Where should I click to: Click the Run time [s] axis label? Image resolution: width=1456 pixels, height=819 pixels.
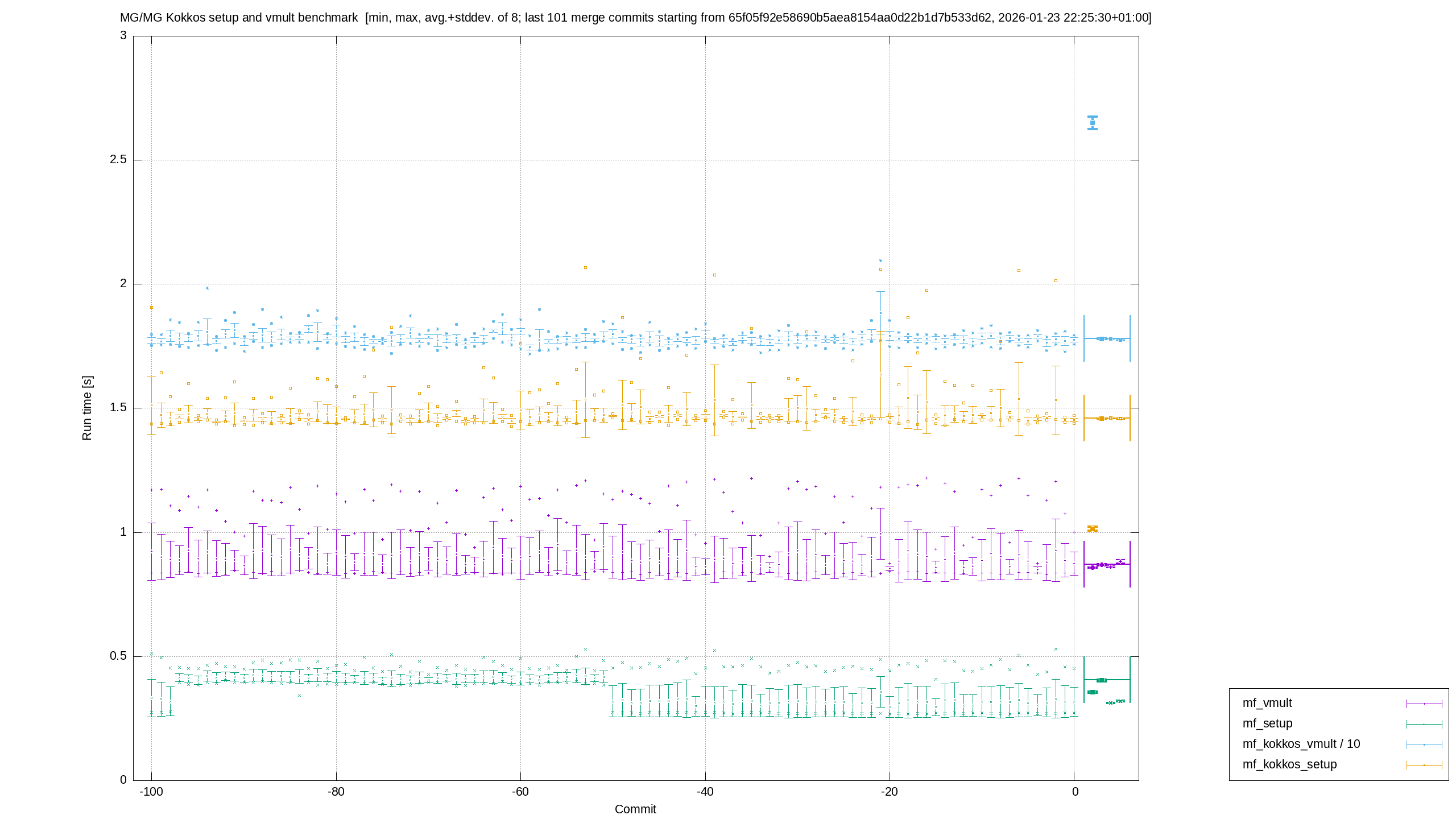pos(86,408)
